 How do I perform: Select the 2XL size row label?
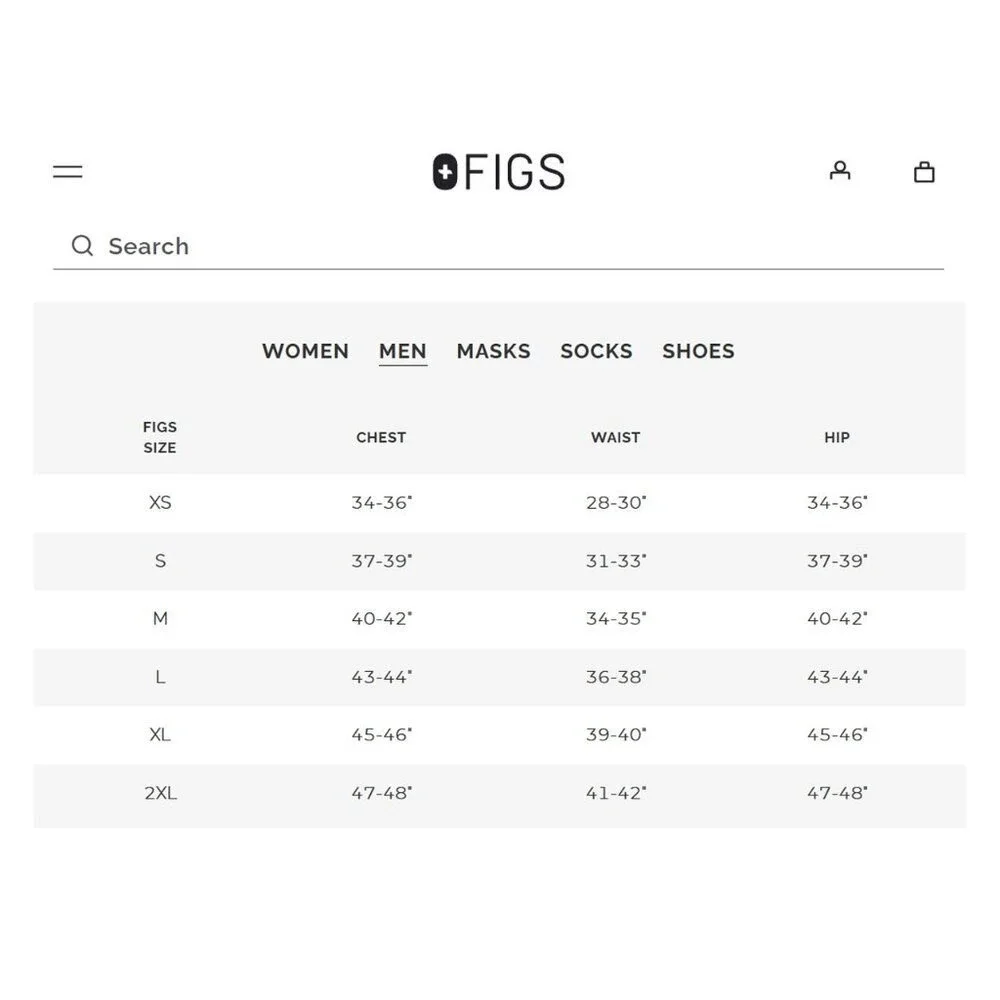(x=160, y=793)
